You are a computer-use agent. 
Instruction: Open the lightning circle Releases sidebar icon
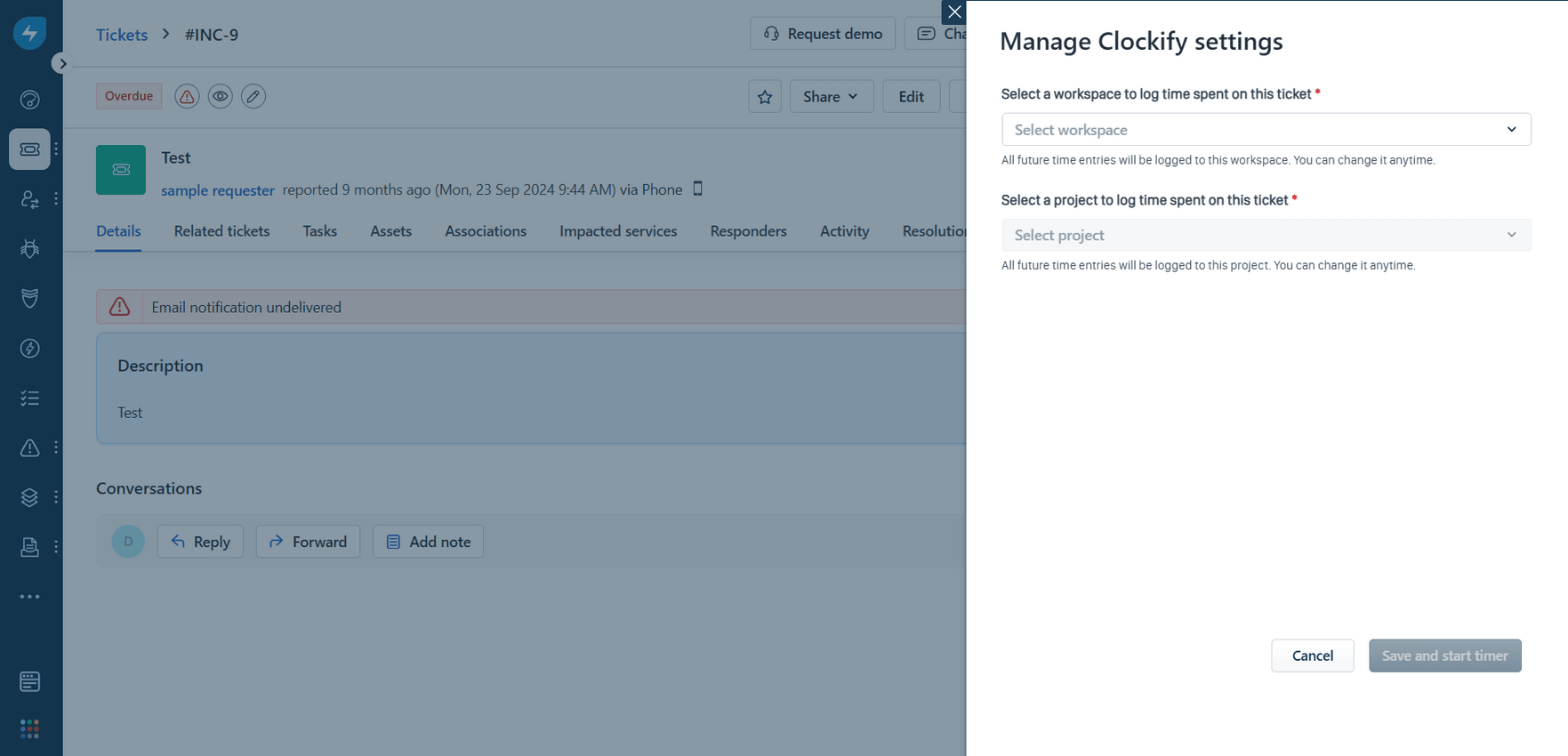pos(30,348)
